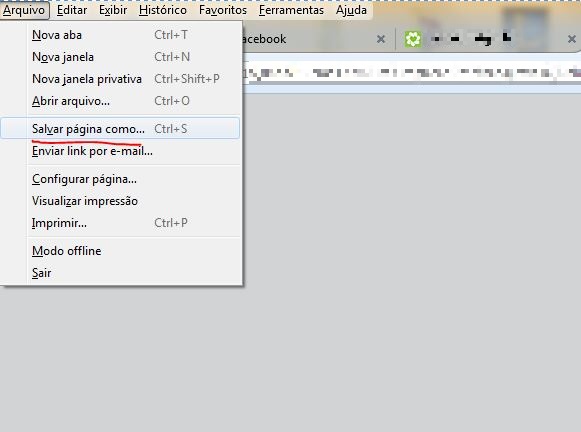Open the Exibir menu

tap(113, 10)
